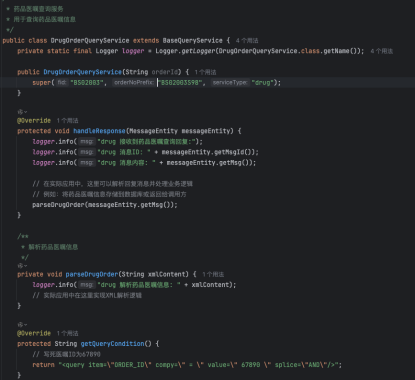This screenshot has height=380, width=415.
Task: Open the code vision icon above handleResponse's @Override
Action: [x=22, y=112]
